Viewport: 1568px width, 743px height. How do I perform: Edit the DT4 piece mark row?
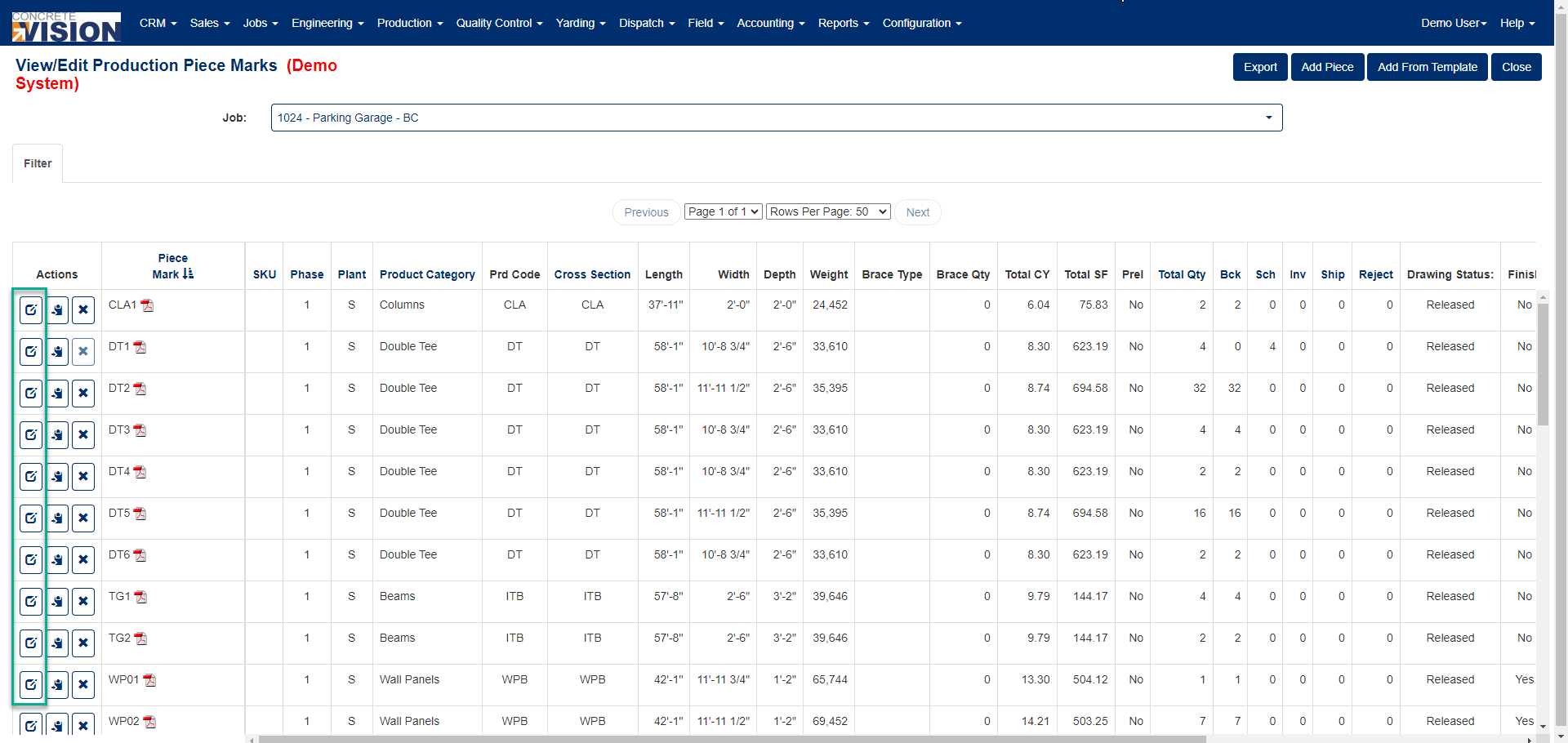click(x=31, y=477)
